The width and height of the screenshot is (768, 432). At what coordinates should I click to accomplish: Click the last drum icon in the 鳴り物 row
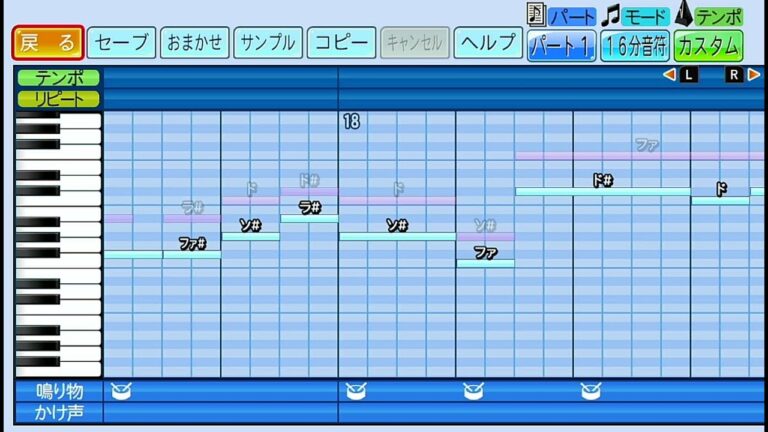coord(590,390)
